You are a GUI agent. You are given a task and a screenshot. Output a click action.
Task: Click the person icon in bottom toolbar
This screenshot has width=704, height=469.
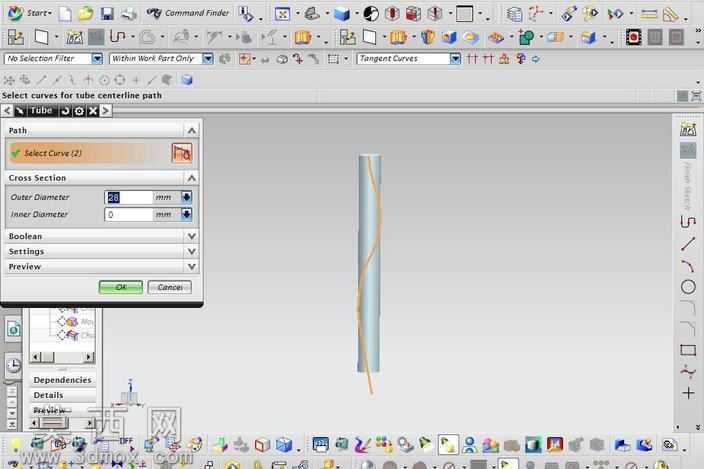pos(470,445)
